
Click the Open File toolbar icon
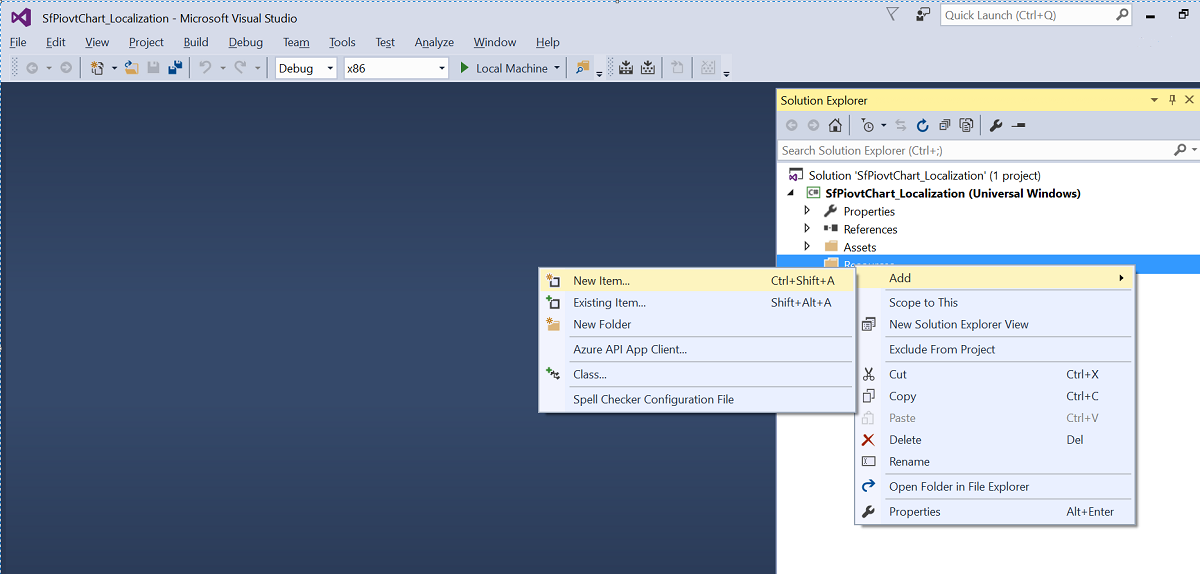point(131,68)
